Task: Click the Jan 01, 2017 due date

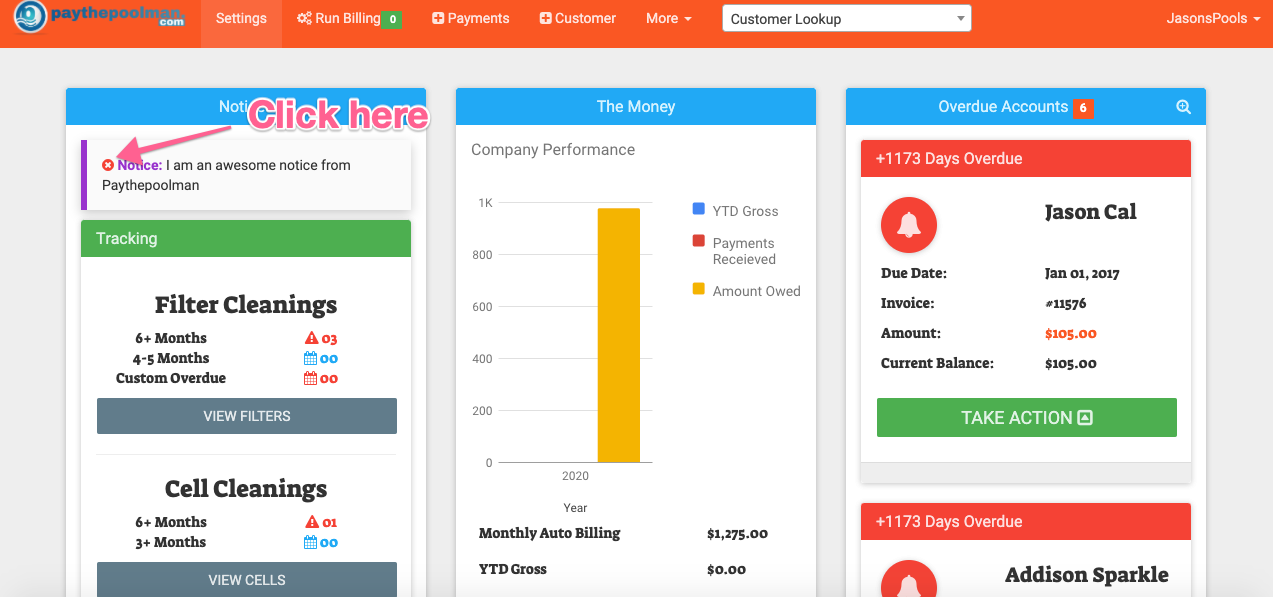Action: [x=1082, y=274]
